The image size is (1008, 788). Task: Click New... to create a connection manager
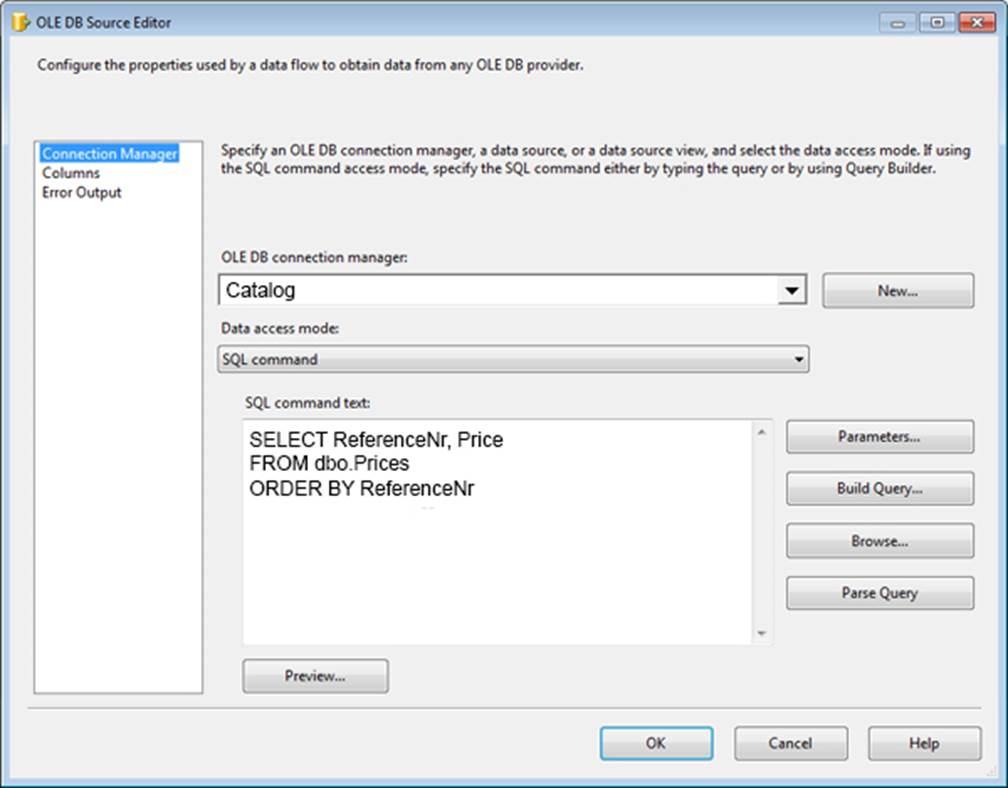tap(897, 291)
